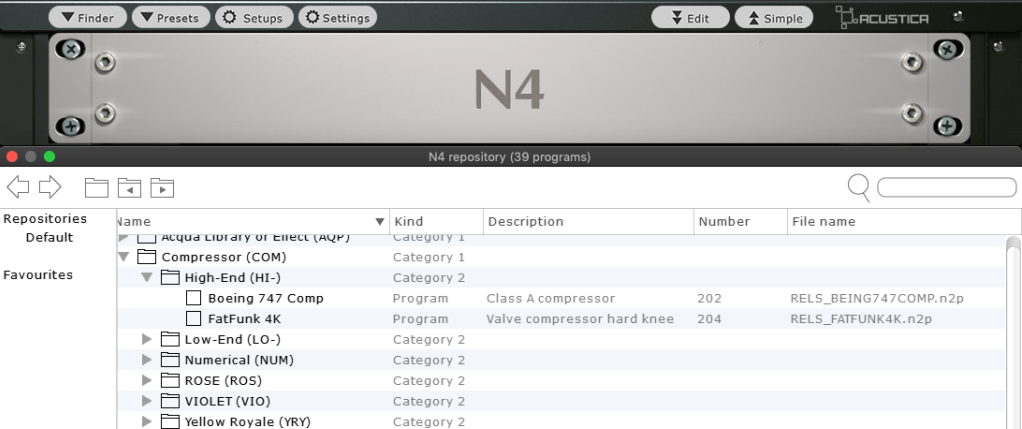Screen dimensions: 1022x429
Task: Click the N4 faceplate logo
Action: 508,89
